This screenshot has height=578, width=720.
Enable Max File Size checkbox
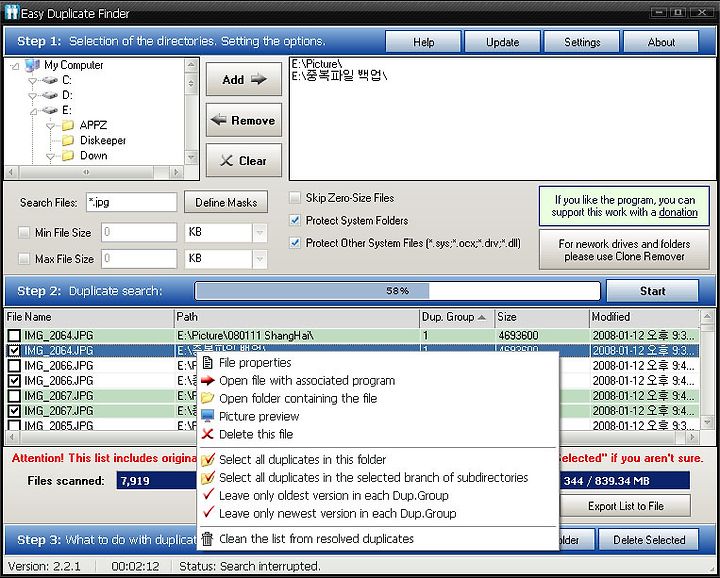[23, 258]
